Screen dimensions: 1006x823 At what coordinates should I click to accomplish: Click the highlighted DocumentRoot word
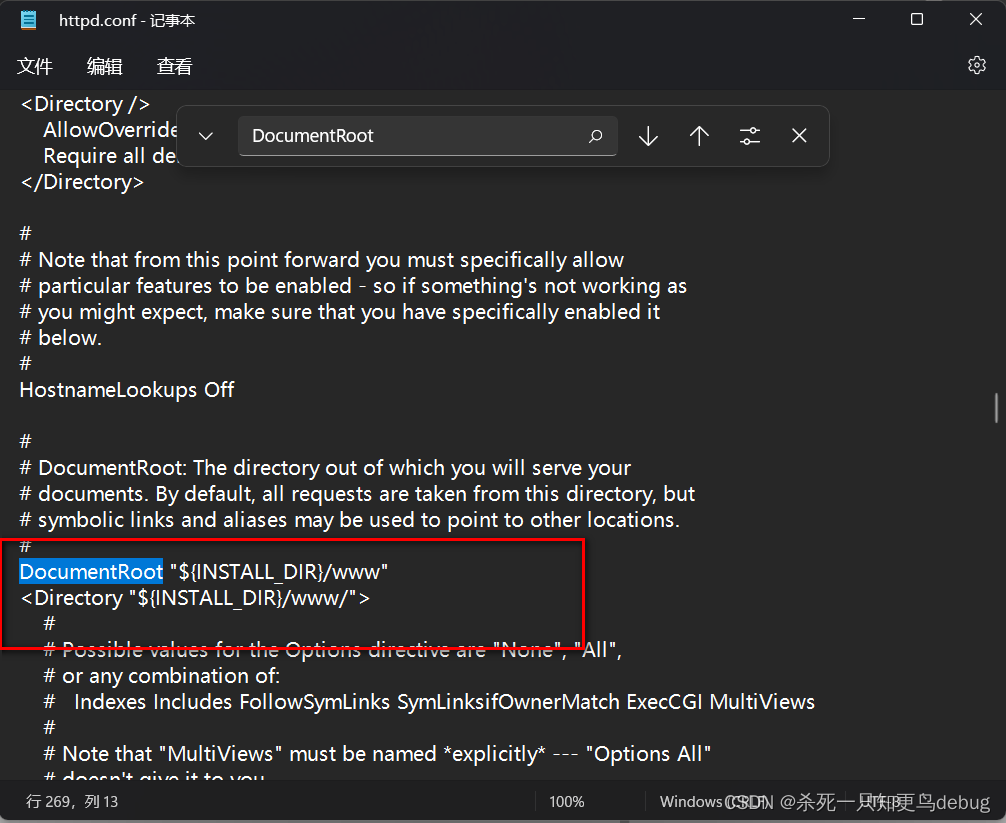tap(91, 572)
